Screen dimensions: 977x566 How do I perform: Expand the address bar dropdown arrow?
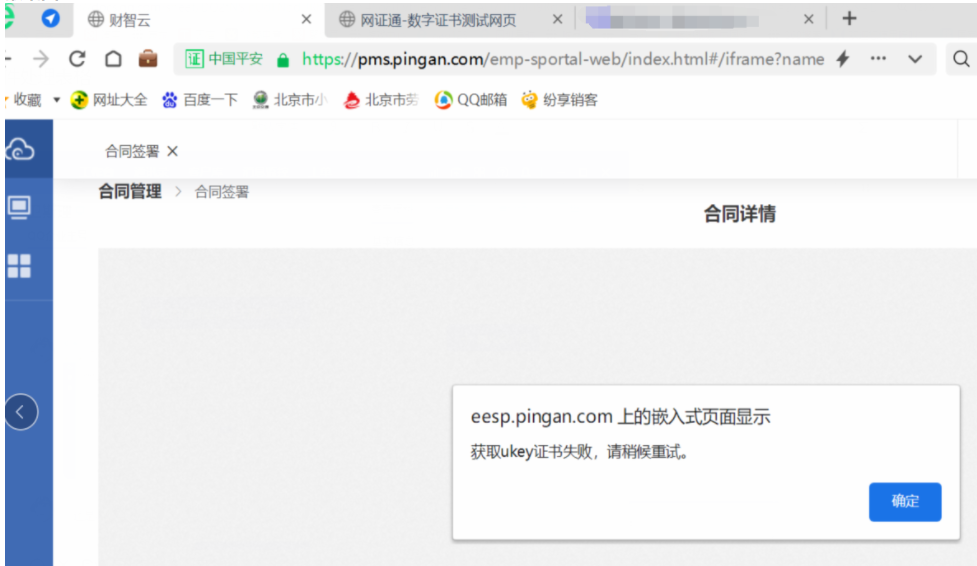tap(914, 59)
